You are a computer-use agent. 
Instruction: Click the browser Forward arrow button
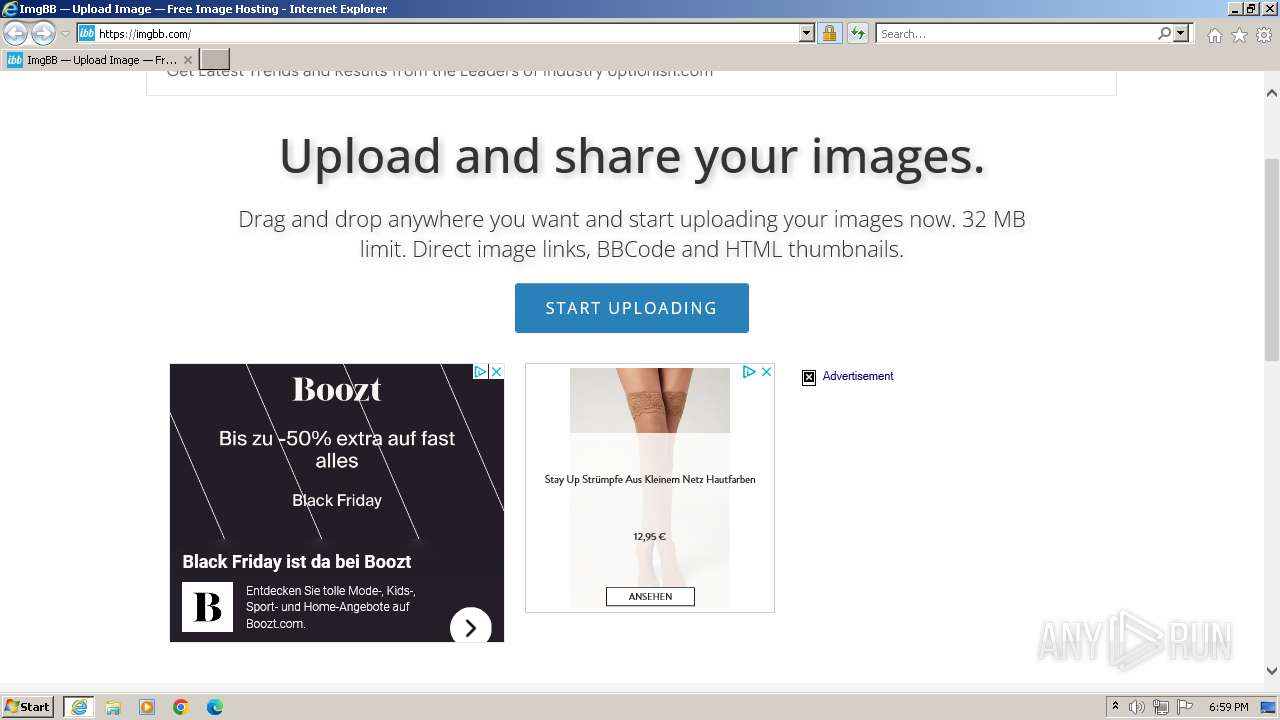point(43,34)
